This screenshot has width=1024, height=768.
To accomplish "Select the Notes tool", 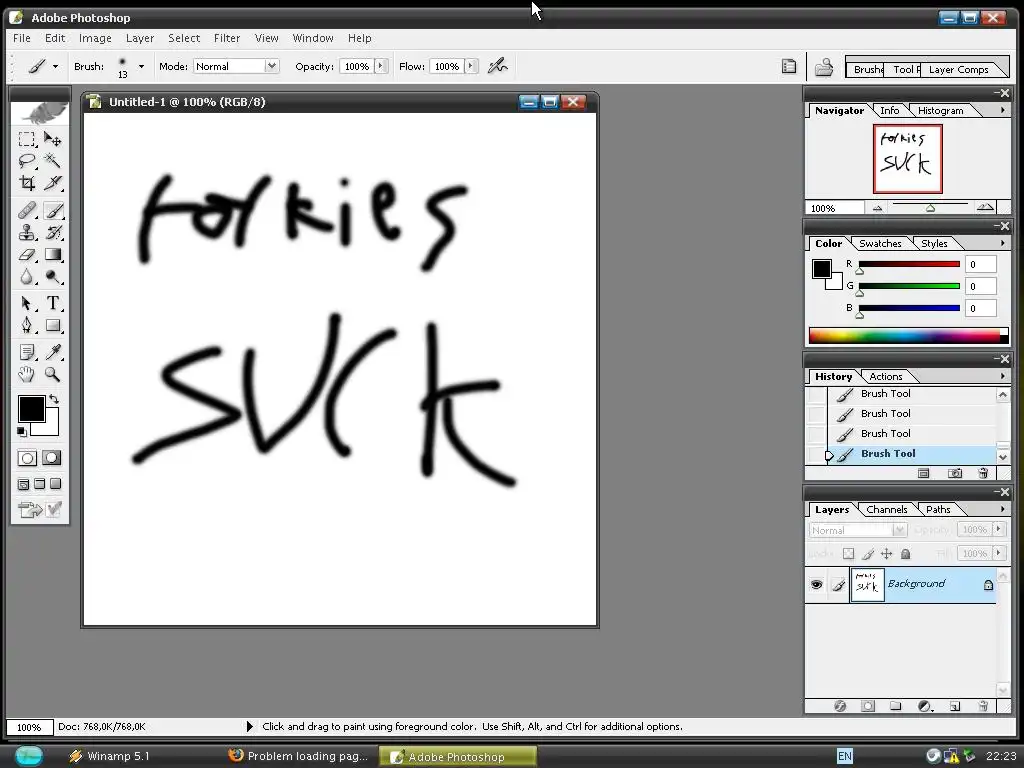I will (x=27, y=353).
